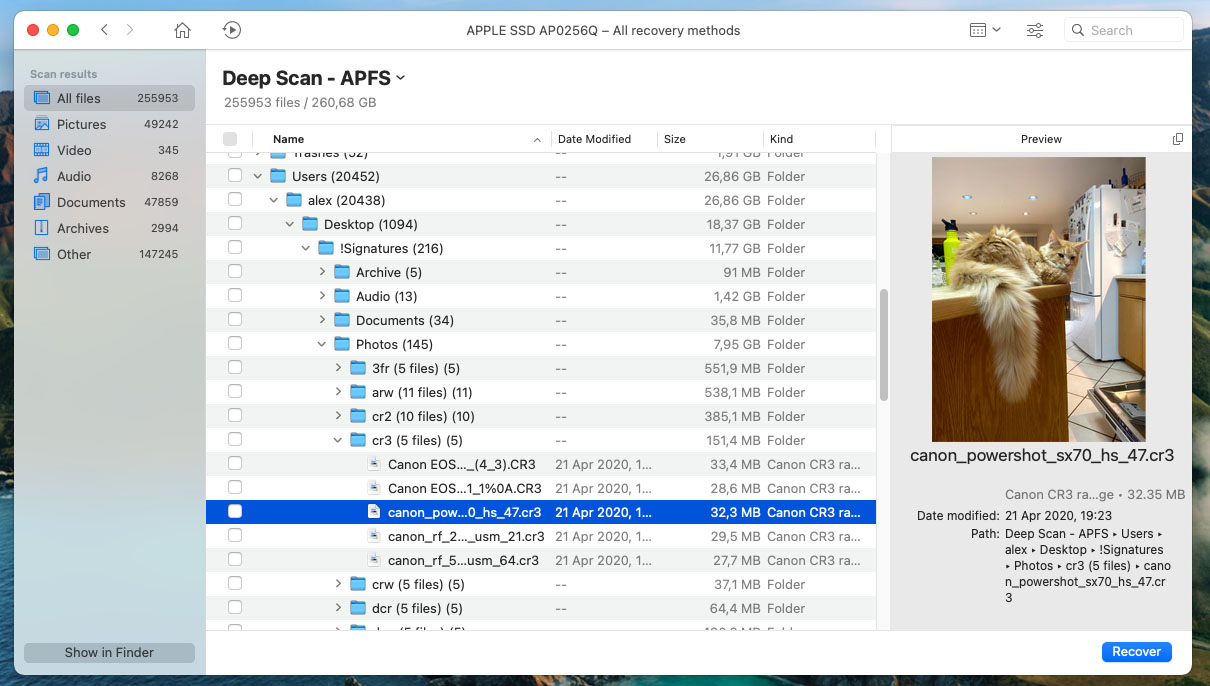Navigate back with the left chevron
Screen dimensions: 1210x686
104,30
